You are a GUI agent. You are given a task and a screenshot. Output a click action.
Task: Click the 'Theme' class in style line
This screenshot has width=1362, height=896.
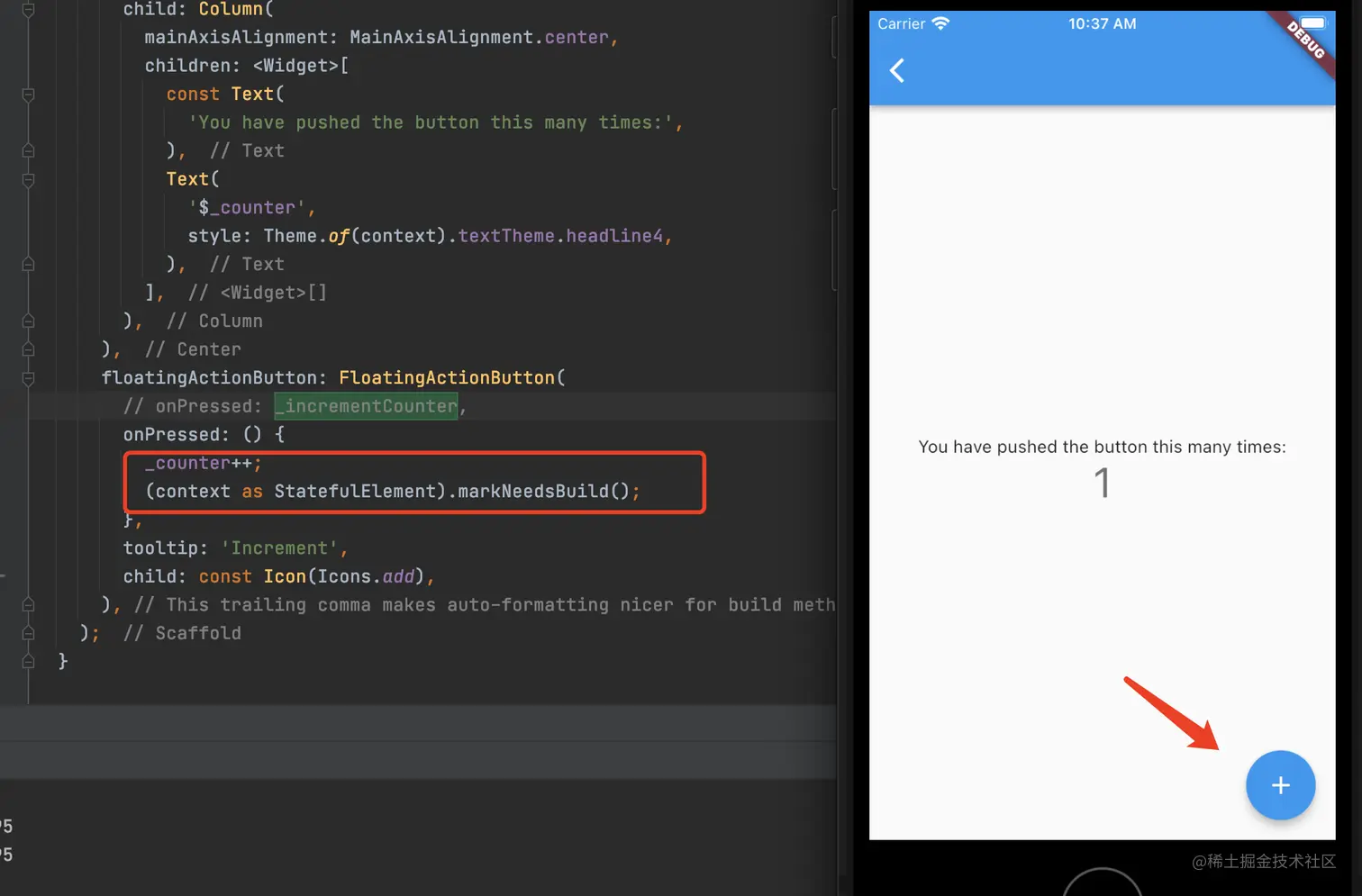point(290,236)
